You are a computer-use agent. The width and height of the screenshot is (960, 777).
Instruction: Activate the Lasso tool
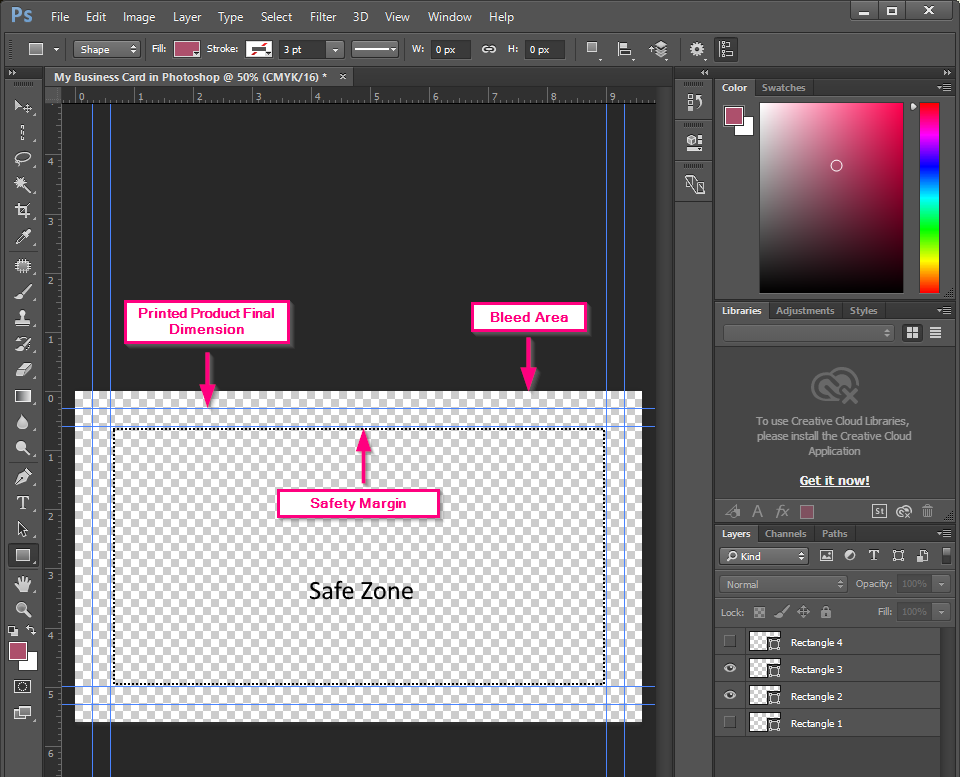(x=24, y=159)
